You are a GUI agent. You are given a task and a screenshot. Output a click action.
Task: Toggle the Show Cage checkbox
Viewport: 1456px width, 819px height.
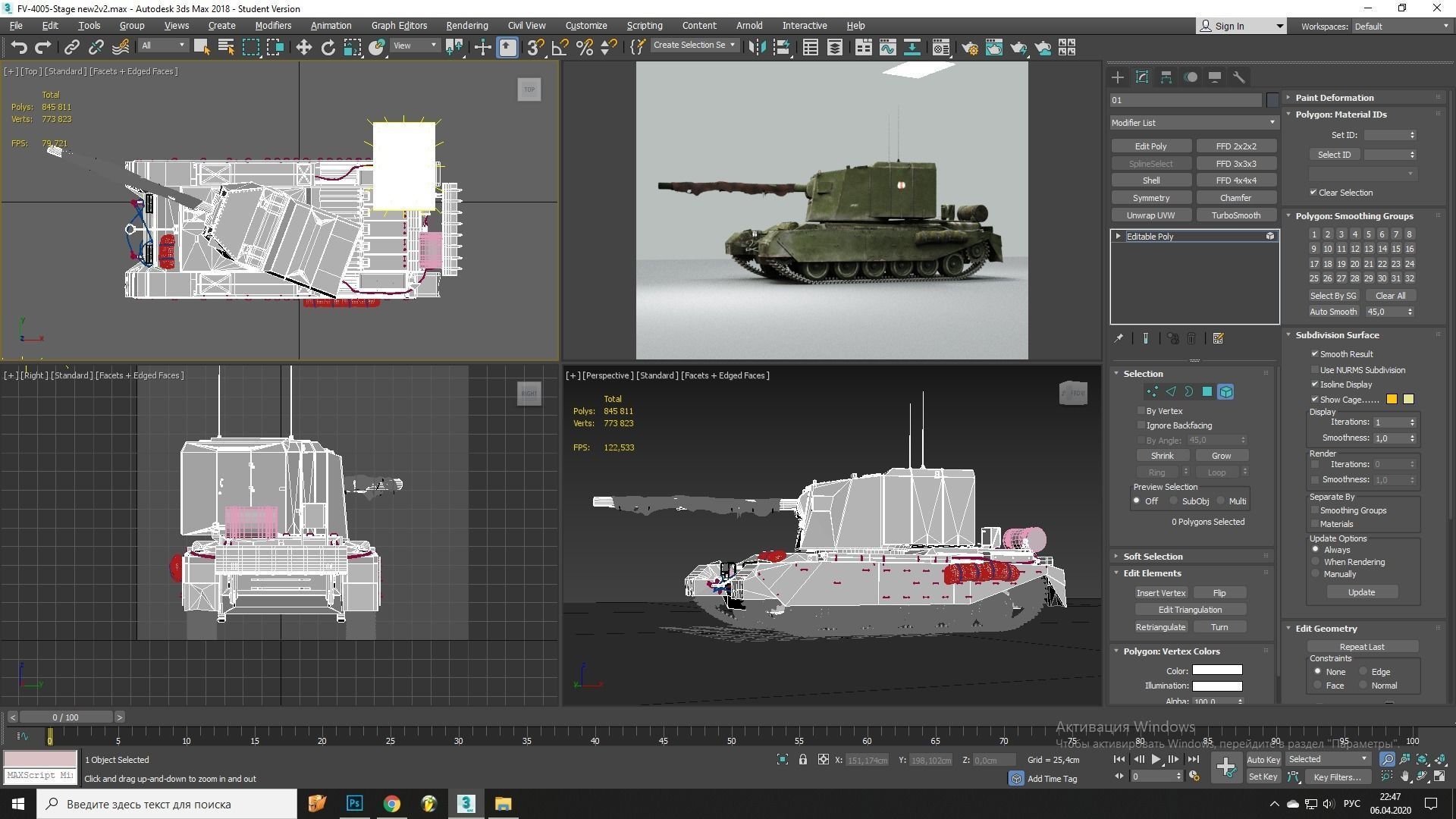(x=1315, y=400)
